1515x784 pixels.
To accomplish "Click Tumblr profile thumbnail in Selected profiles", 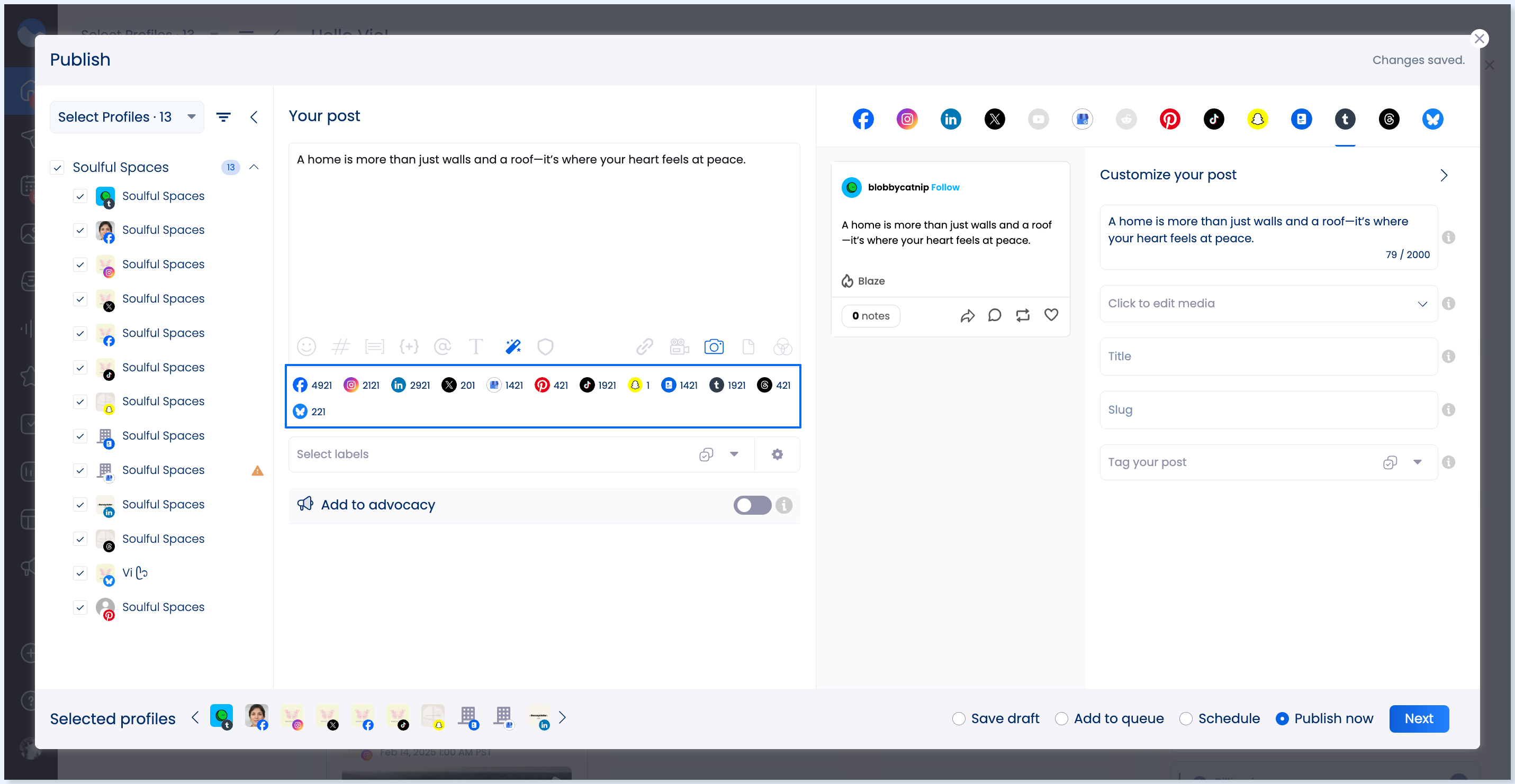I will 222,717.
